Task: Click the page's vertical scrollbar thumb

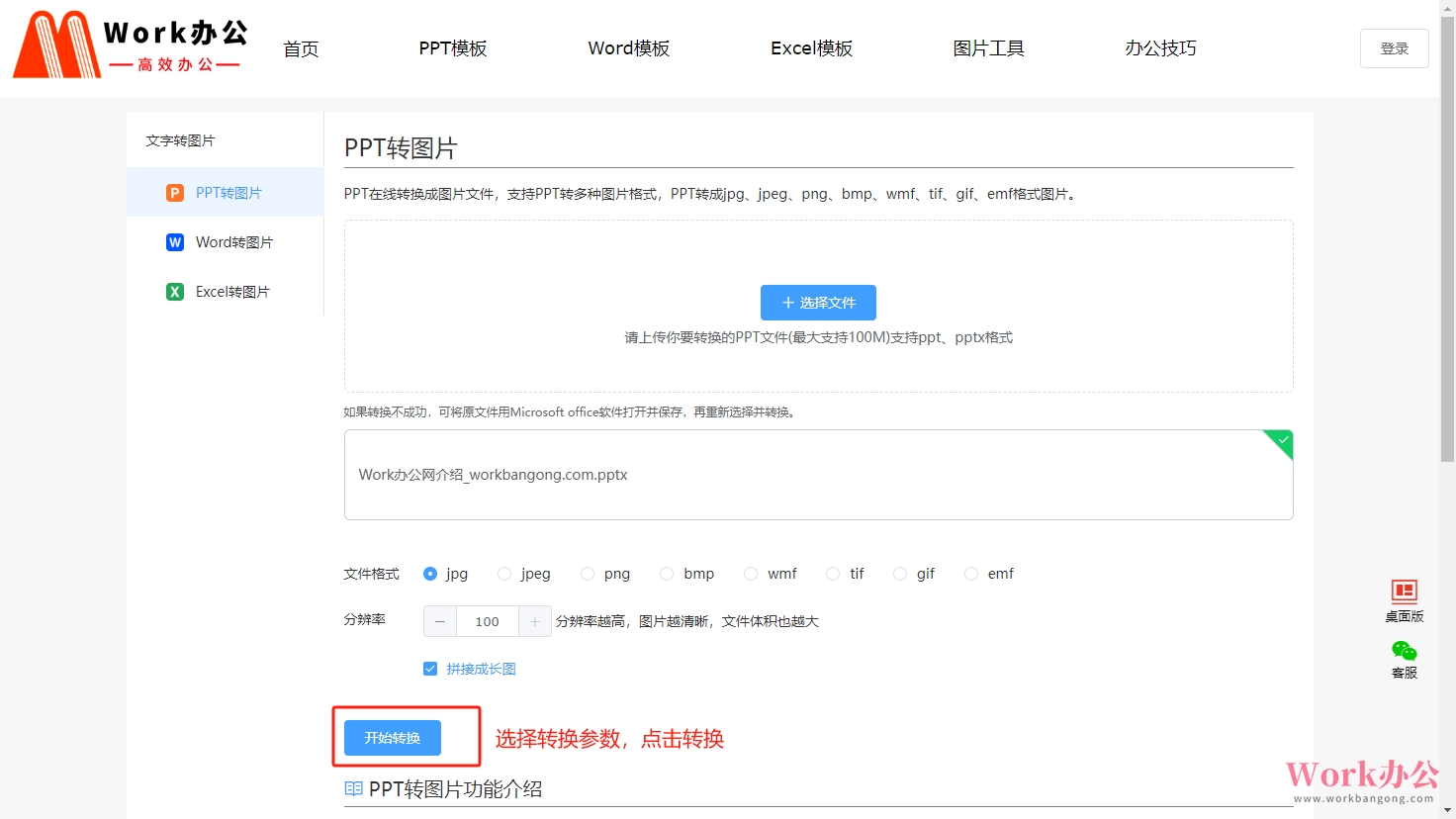Action: pyautogui.click(x=1447, y=237)
